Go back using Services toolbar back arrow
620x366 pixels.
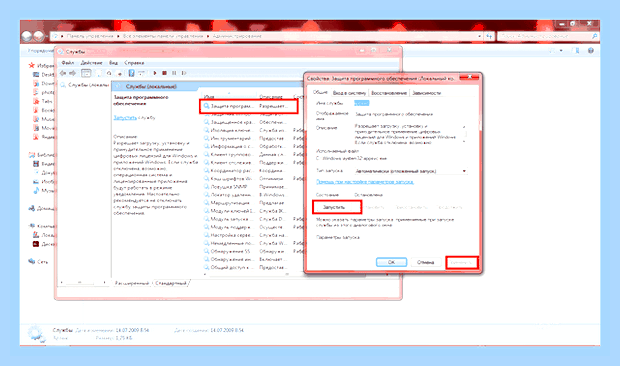click(63, 73)
